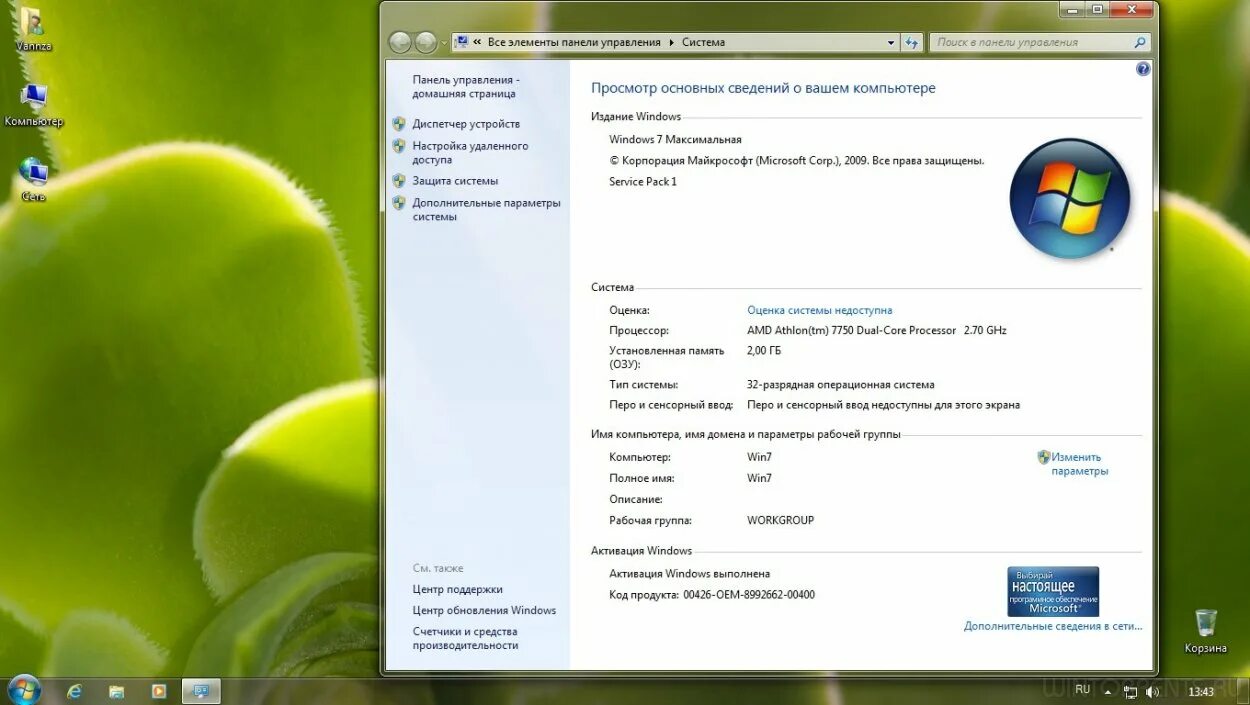Screen dimensions: 1250x705
Task: Launch Windows Media Player from taskbar
Action: 158,691
